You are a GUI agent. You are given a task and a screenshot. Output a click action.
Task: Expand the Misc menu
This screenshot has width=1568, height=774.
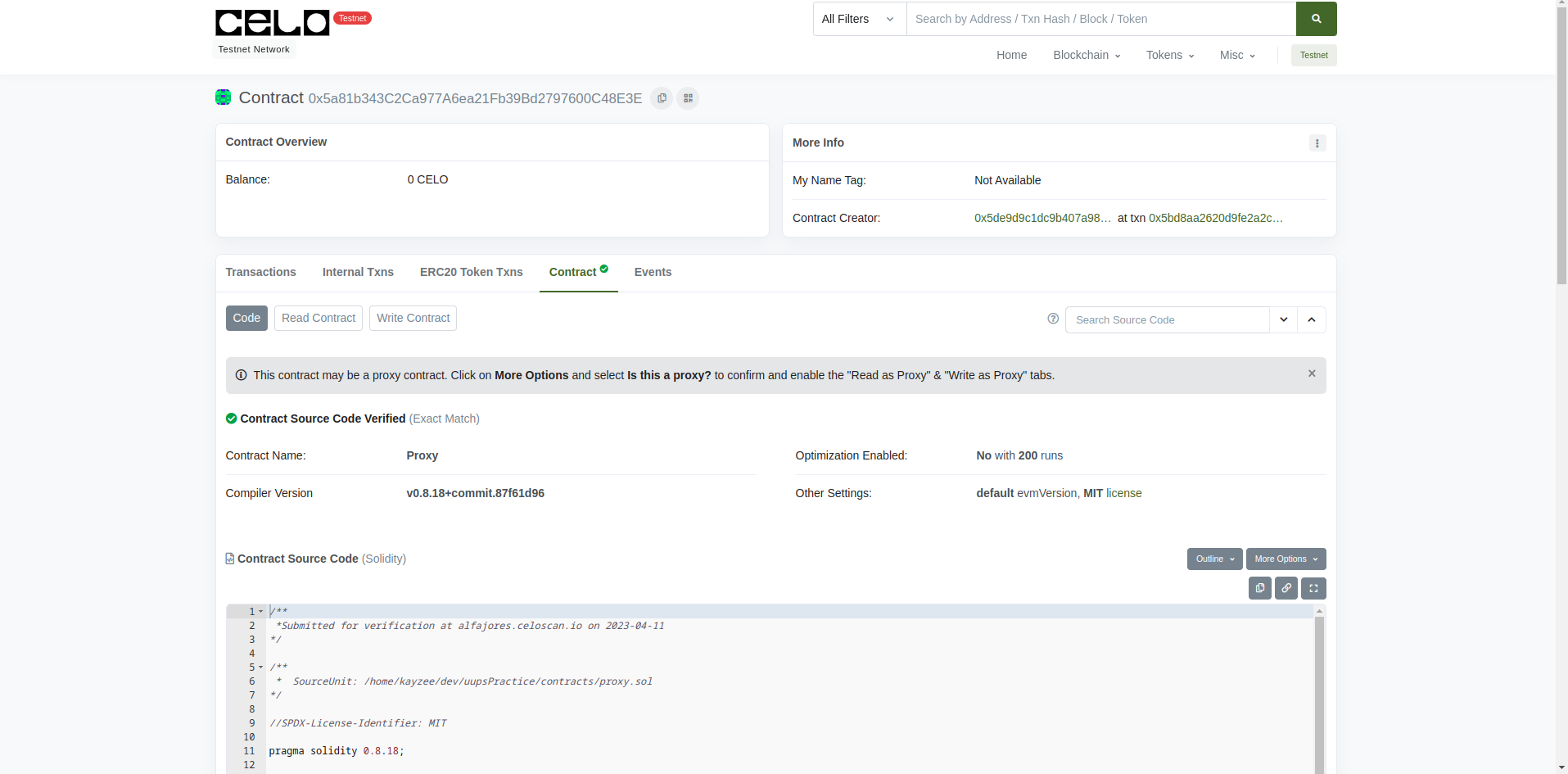1237,55
